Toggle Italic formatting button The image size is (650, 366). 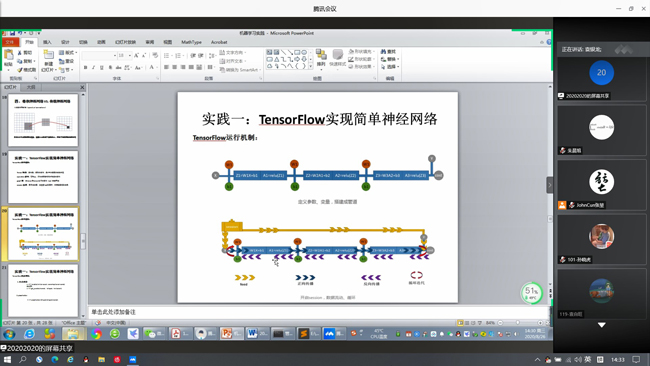click(93, 67)
